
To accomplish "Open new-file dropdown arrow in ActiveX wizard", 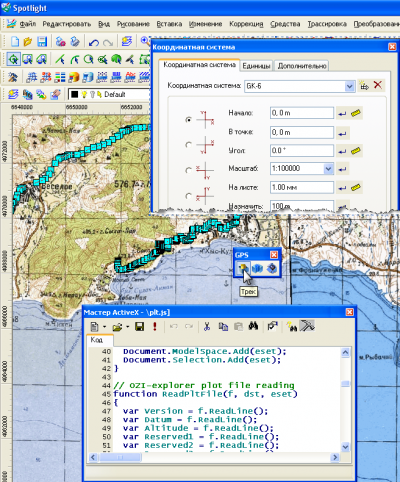I will coord(104,327).
